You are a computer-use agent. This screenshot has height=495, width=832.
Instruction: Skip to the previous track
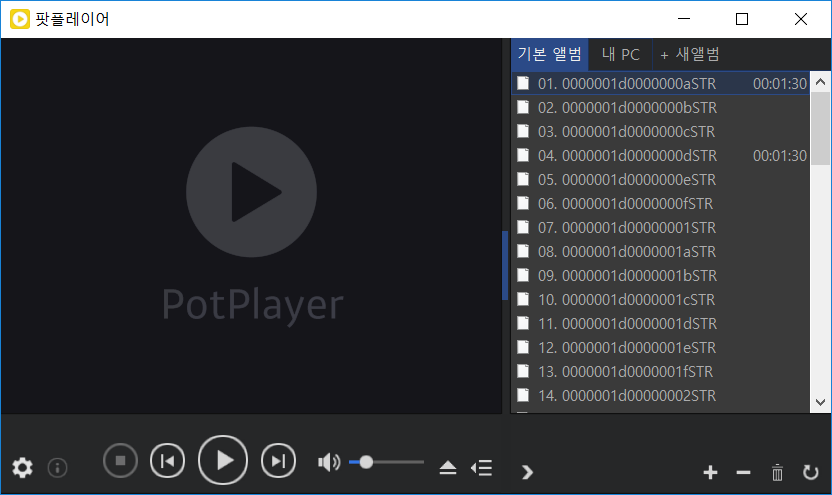pyautogui.click(x=168, y=461)
